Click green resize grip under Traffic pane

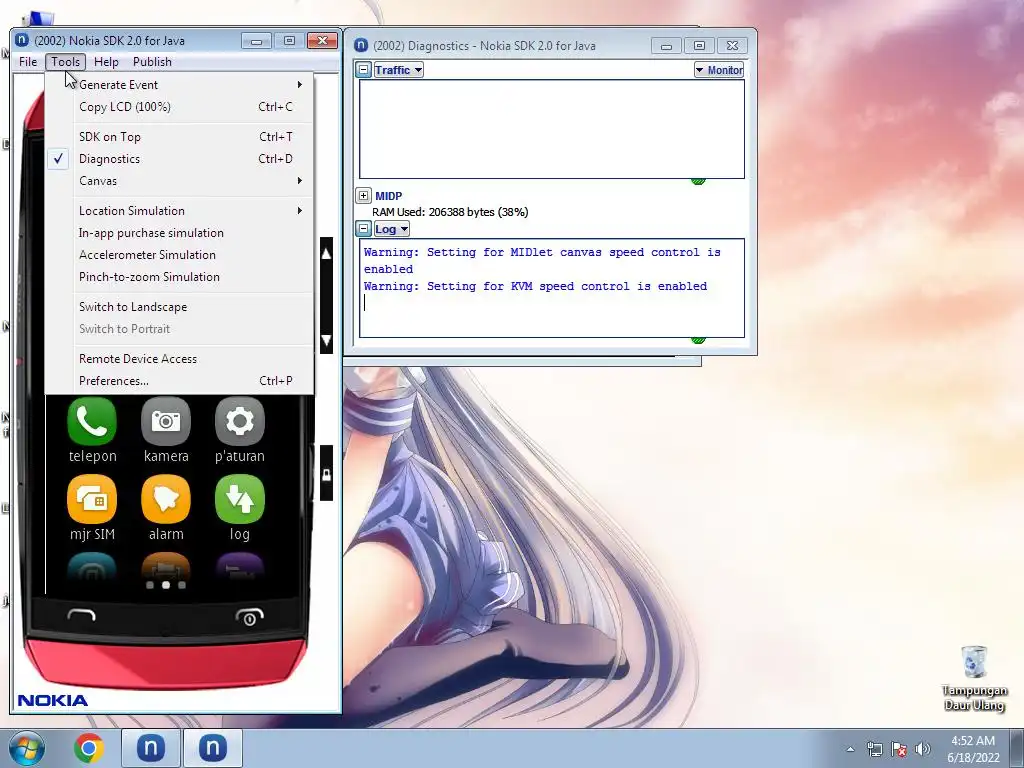698,182
